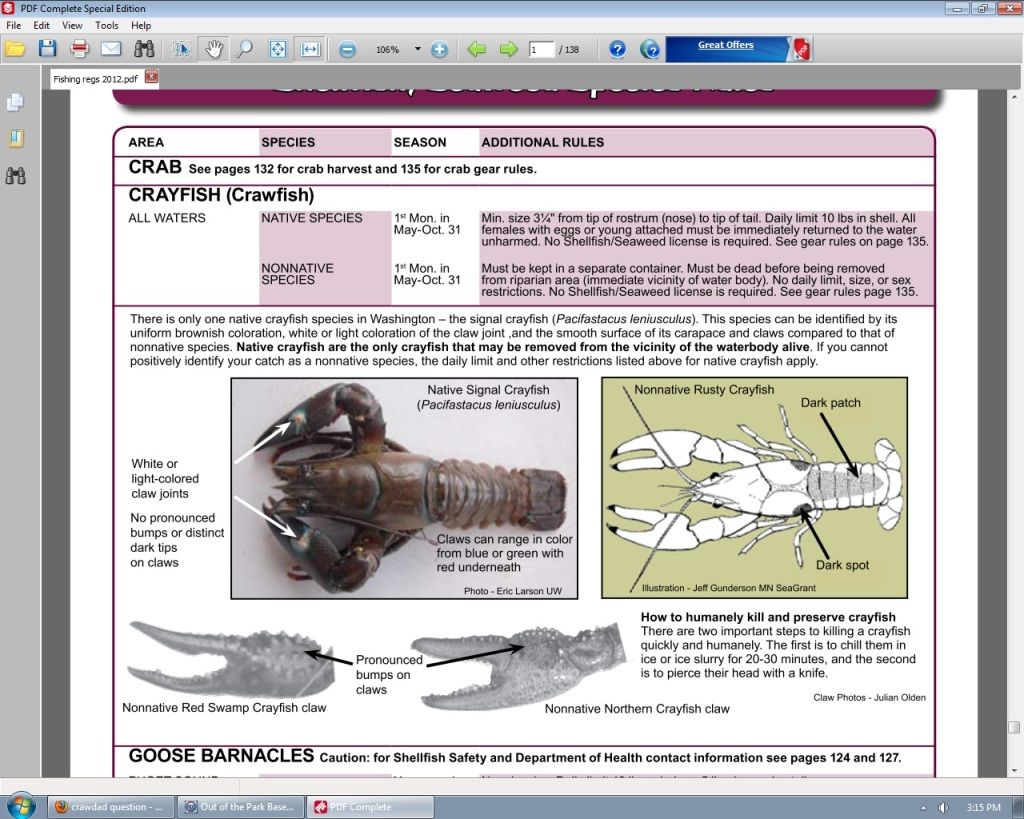Click the Nonnative Rusty Crayfish illustration
Viewport: 1024px width, 819px height.
754,487
